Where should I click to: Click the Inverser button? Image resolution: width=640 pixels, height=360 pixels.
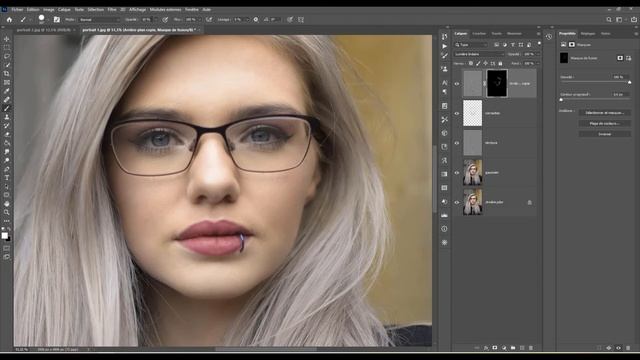click(604, 134)
